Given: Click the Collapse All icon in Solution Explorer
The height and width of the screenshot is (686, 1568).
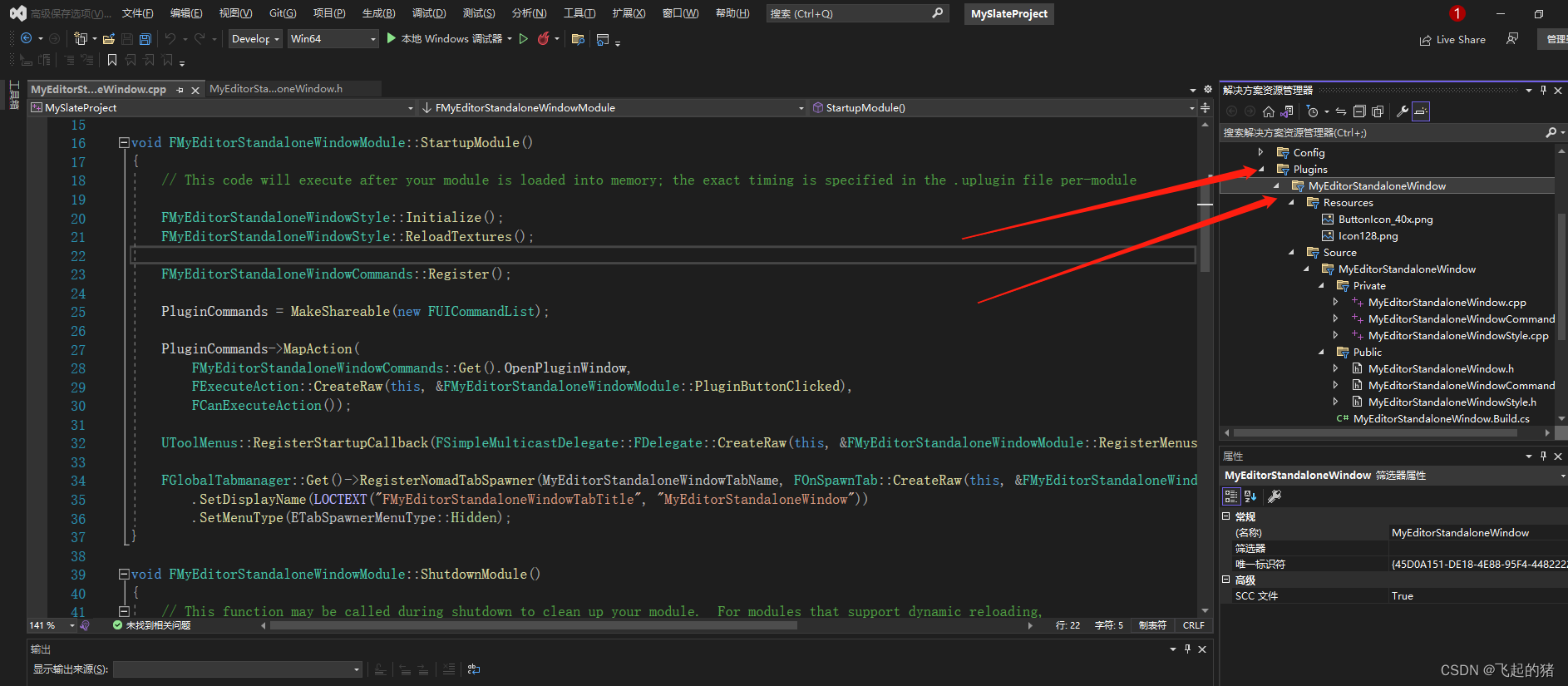Looking at the screenshot, I should pyautogui.click(x=1359, y=111).
